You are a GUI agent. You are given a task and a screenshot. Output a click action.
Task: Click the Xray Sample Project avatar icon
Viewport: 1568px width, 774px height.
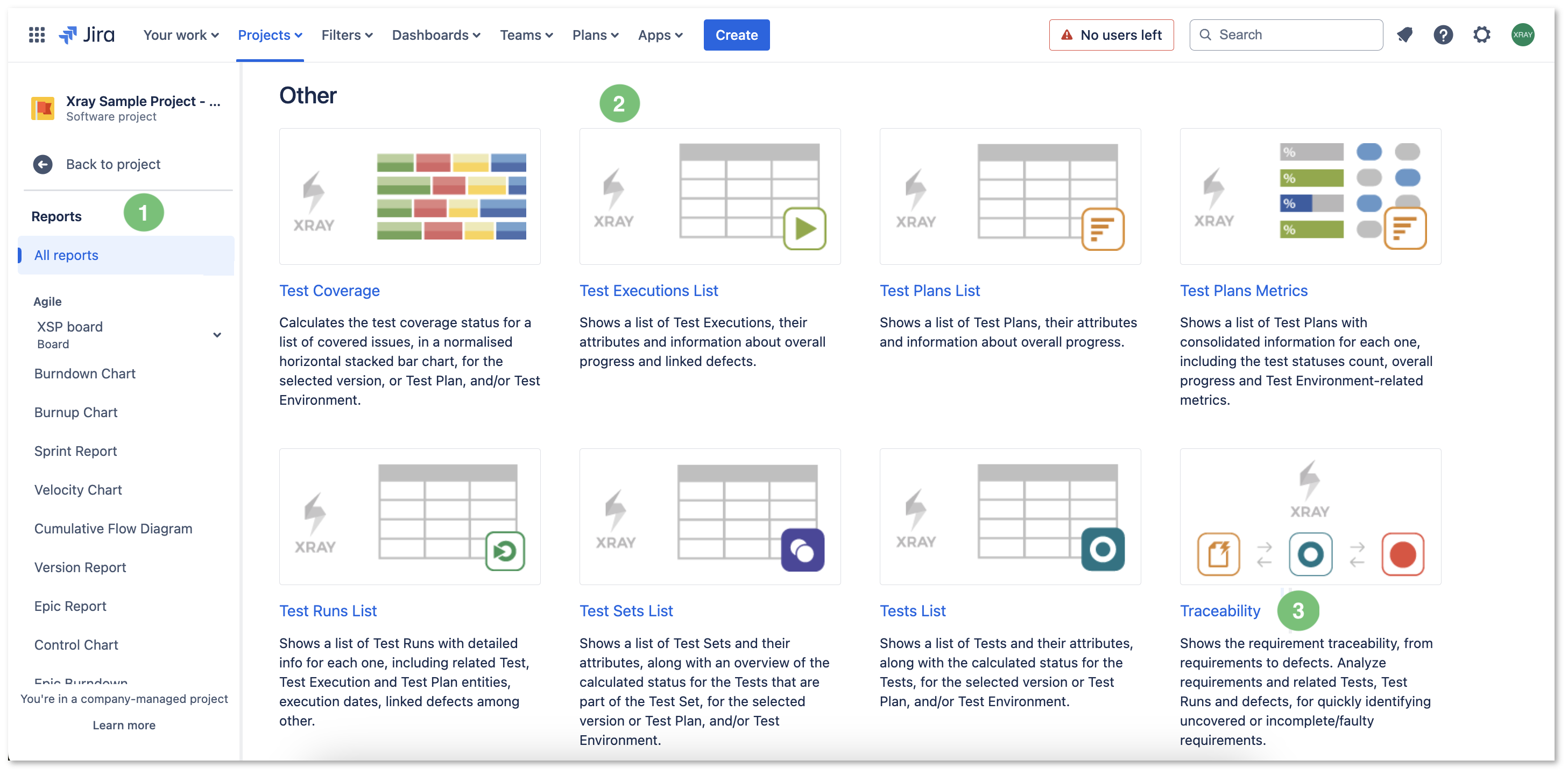(43, 108)
